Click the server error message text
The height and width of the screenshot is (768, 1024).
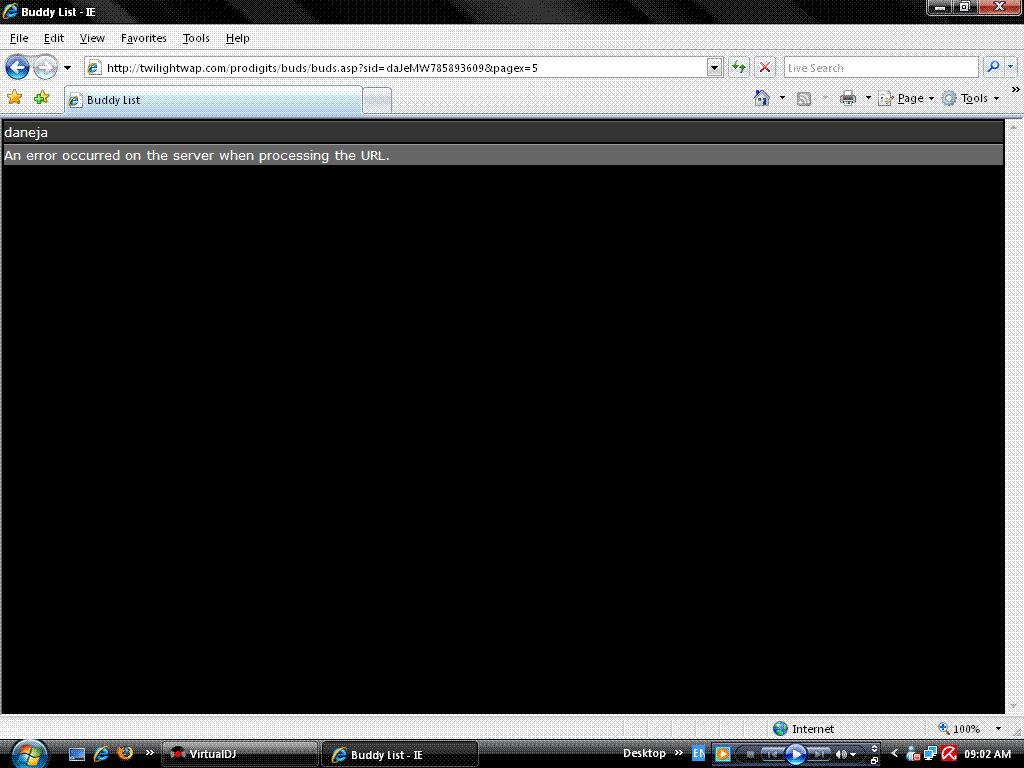(197, 155)
